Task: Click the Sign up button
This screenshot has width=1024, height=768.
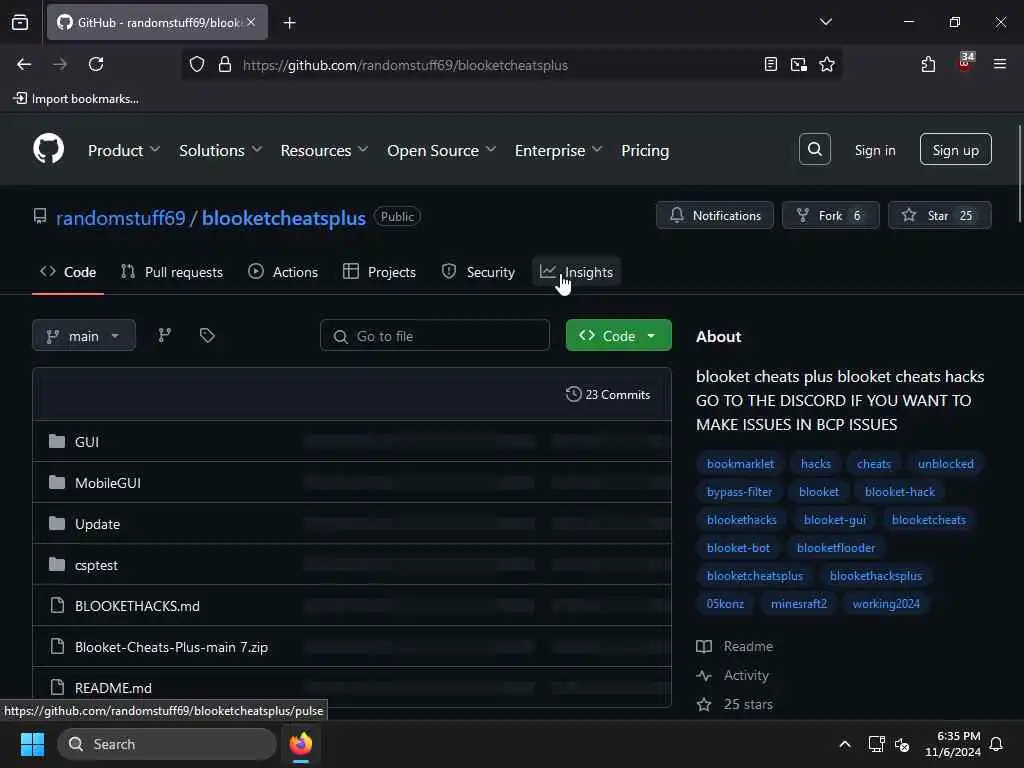Action: (955, 150)
